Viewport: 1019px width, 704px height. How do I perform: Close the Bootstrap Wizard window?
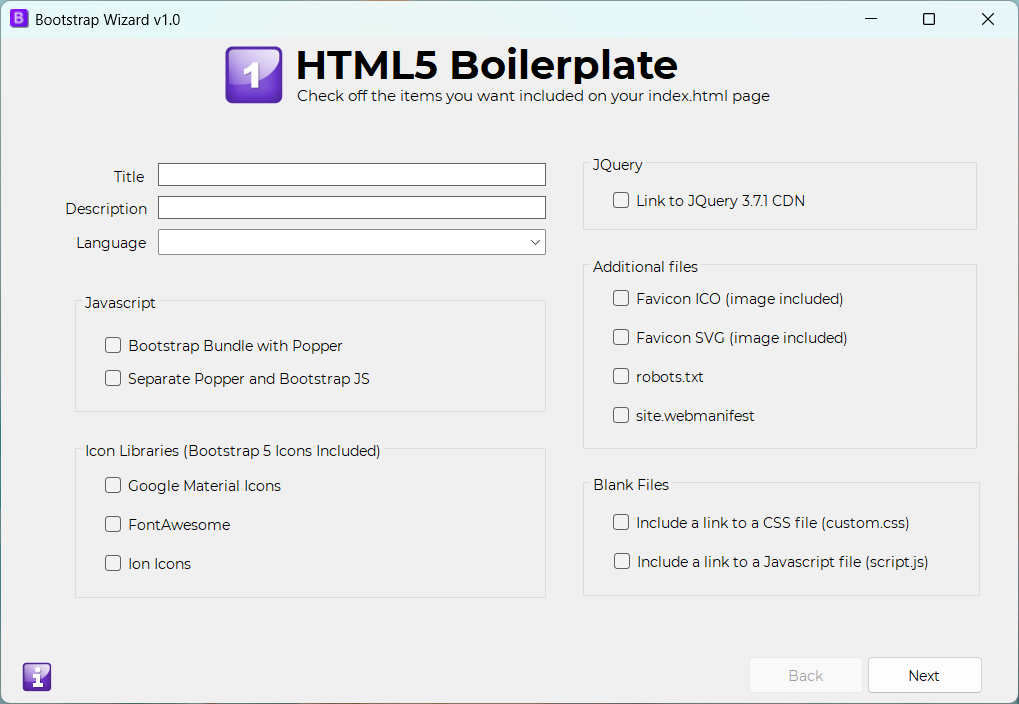pos(988,19)
